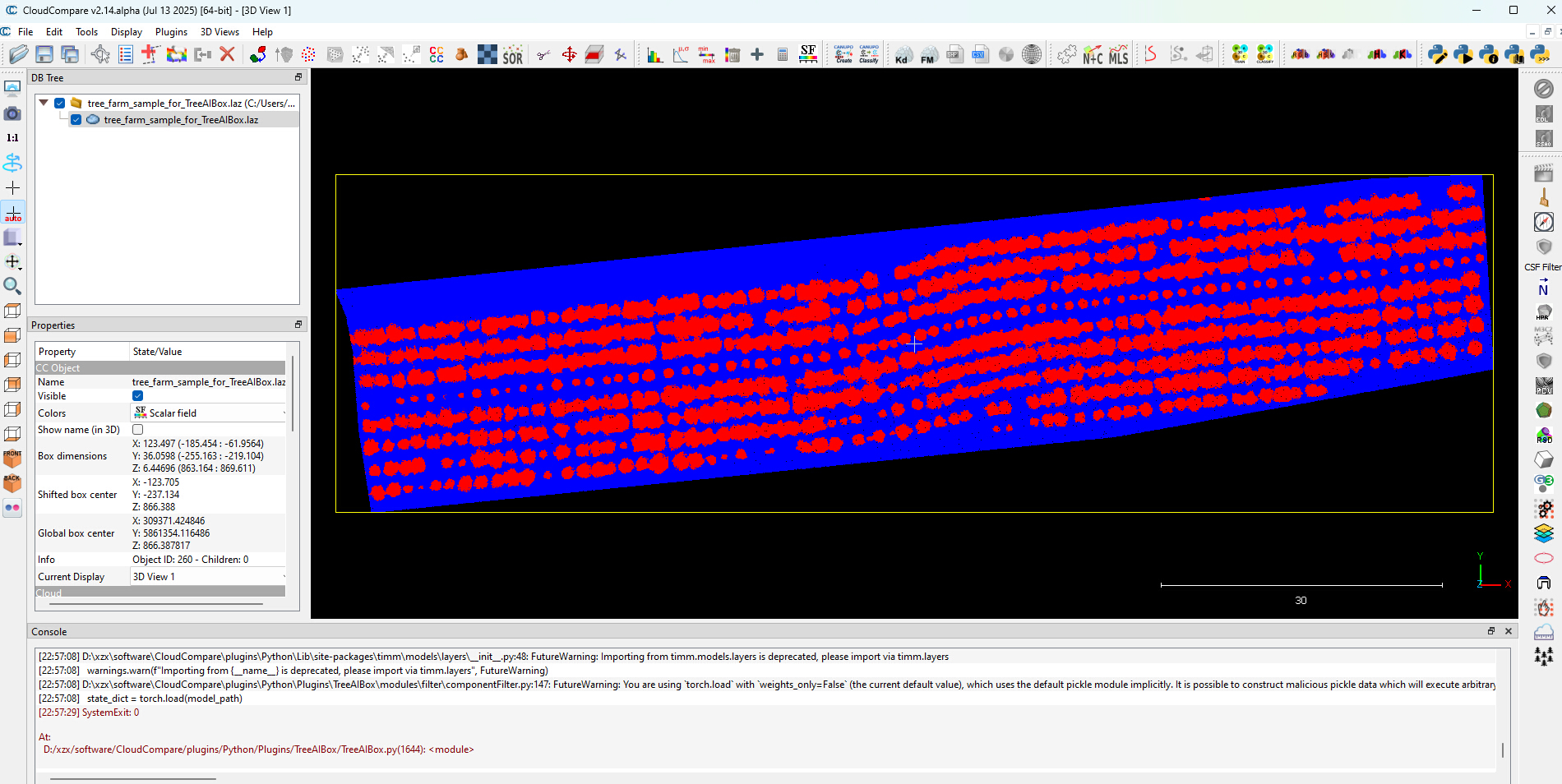
Task: Open the Display menu
Action: (x=127, y=32)
